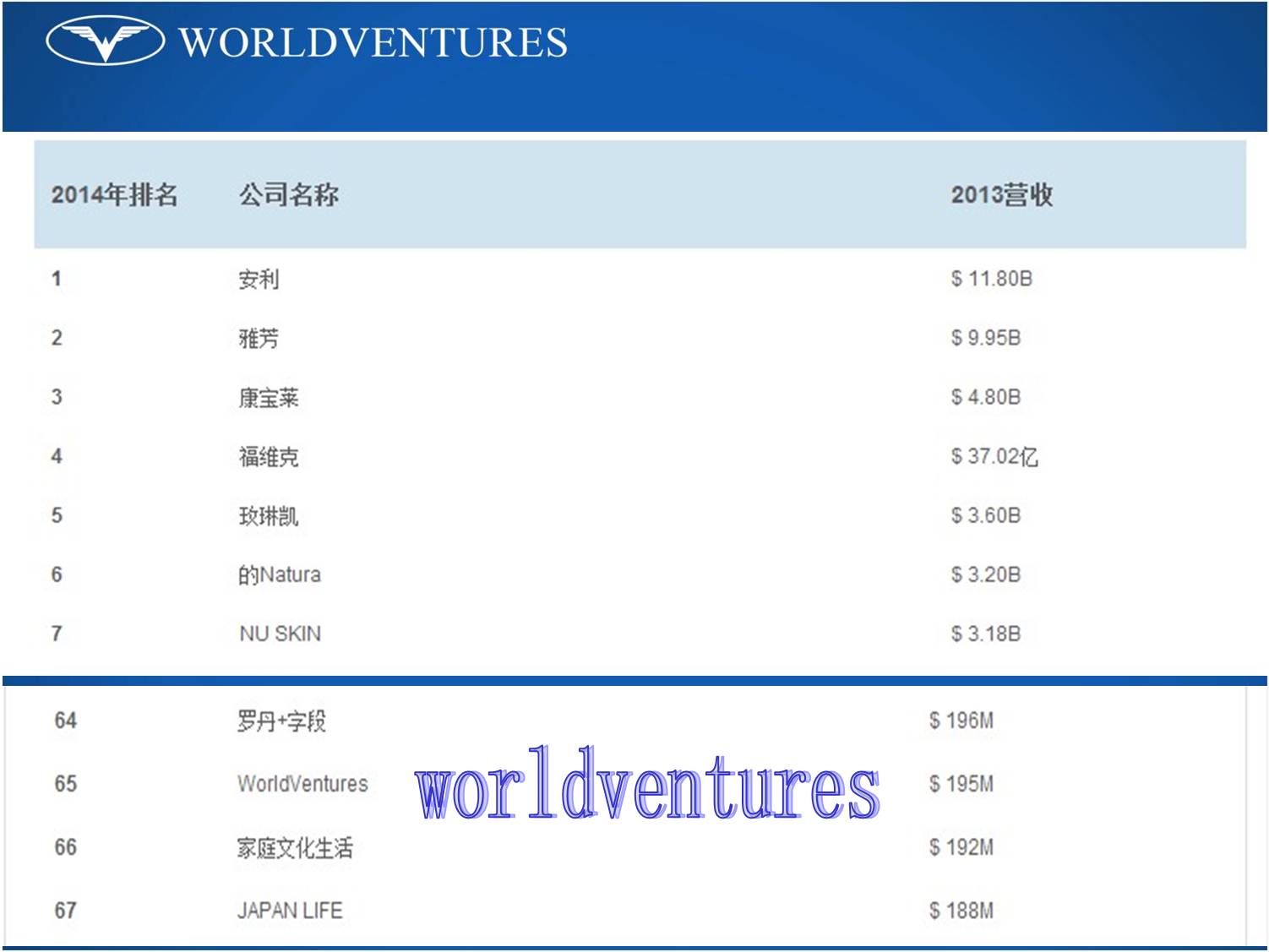The width and height of the screenshot is (1269, 952).
Task: Click rank number 66
Action: [66, 847]
